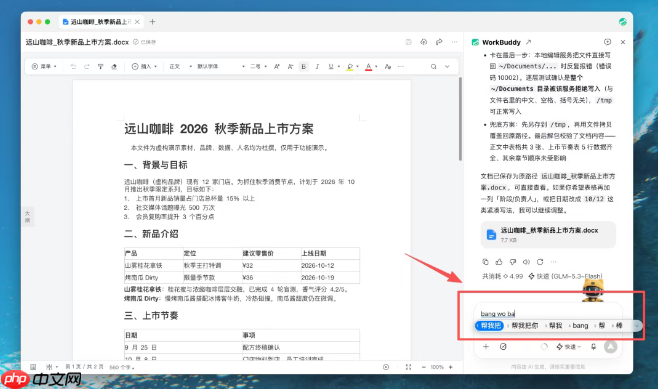Dislike the WorkBuddy response with thumbs down
Screen dimensions: 658x389
click(x=513, y=262)
